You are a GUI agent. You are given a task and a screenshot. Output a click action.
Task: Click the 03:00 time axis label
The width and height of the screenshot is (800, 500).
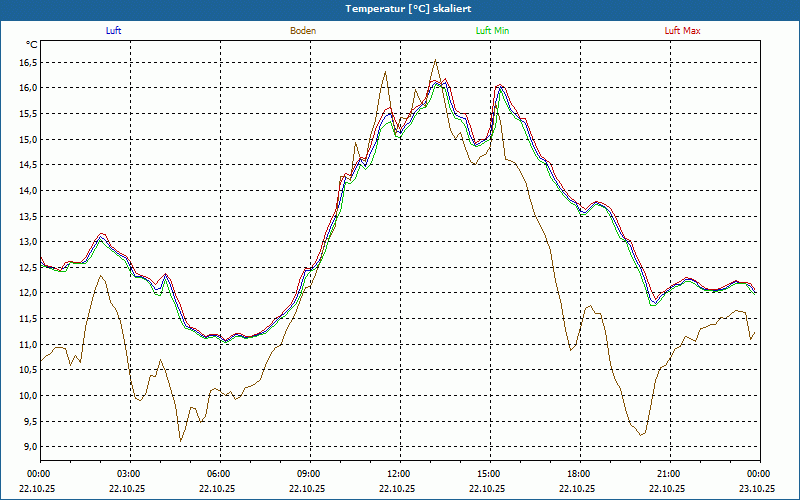(x=129, y=474)
